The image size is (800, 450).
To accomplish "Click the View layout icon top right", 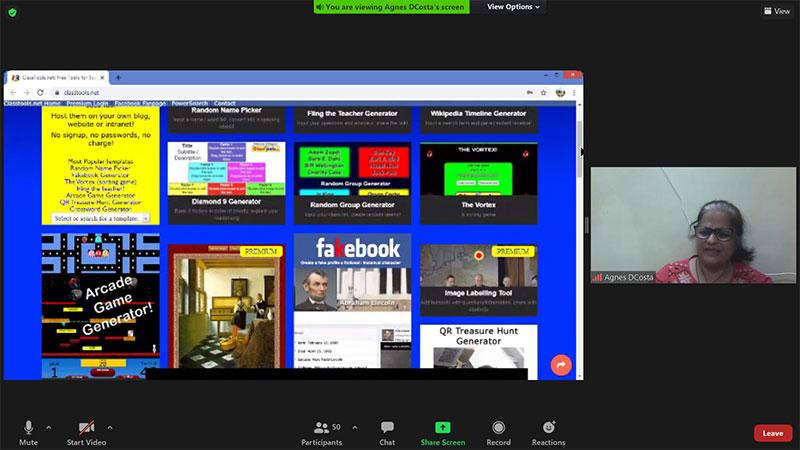I will tap(777, 11).
